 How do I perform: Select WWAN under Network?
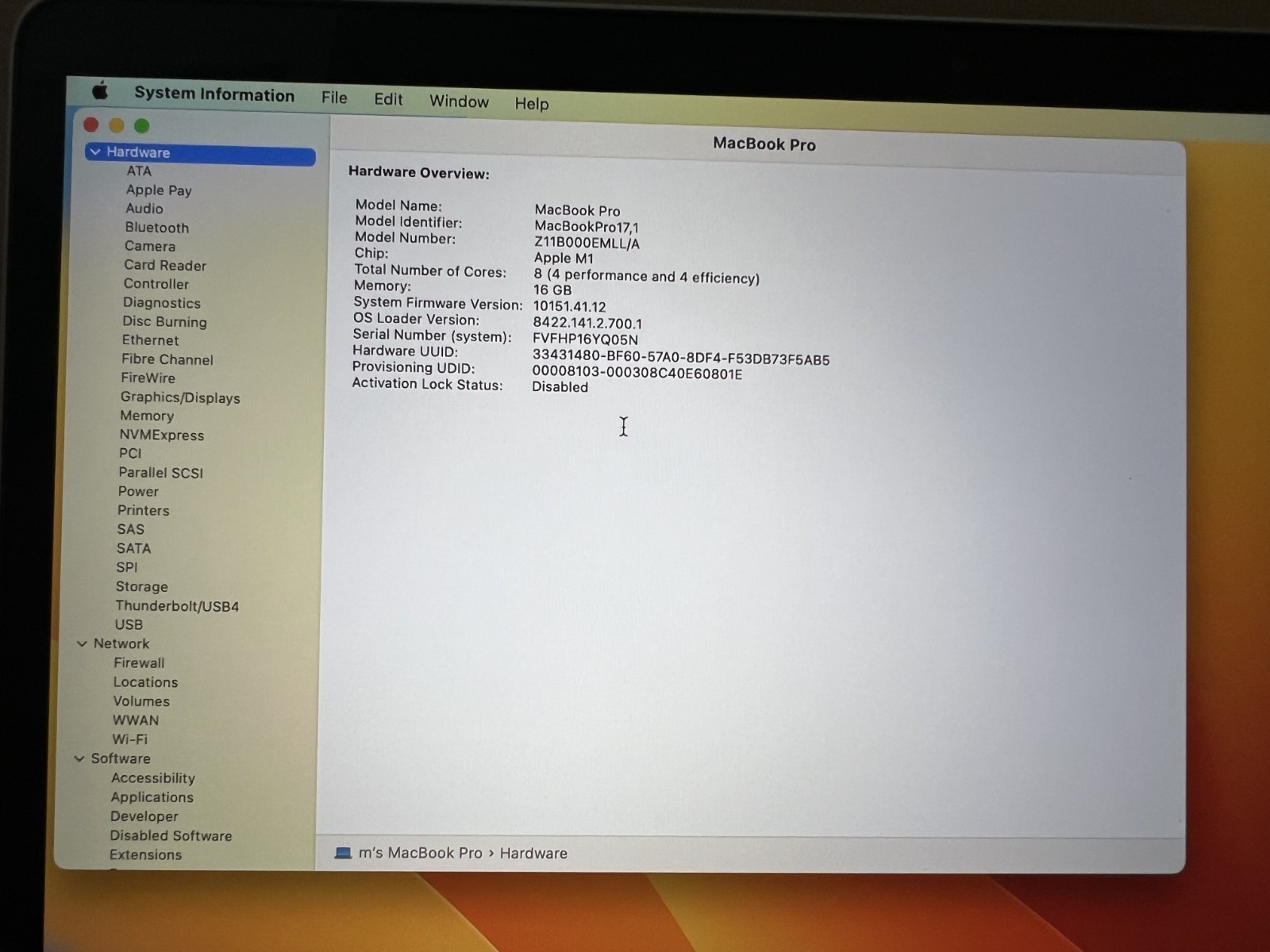pyautogui.click(x=136, y=720)
